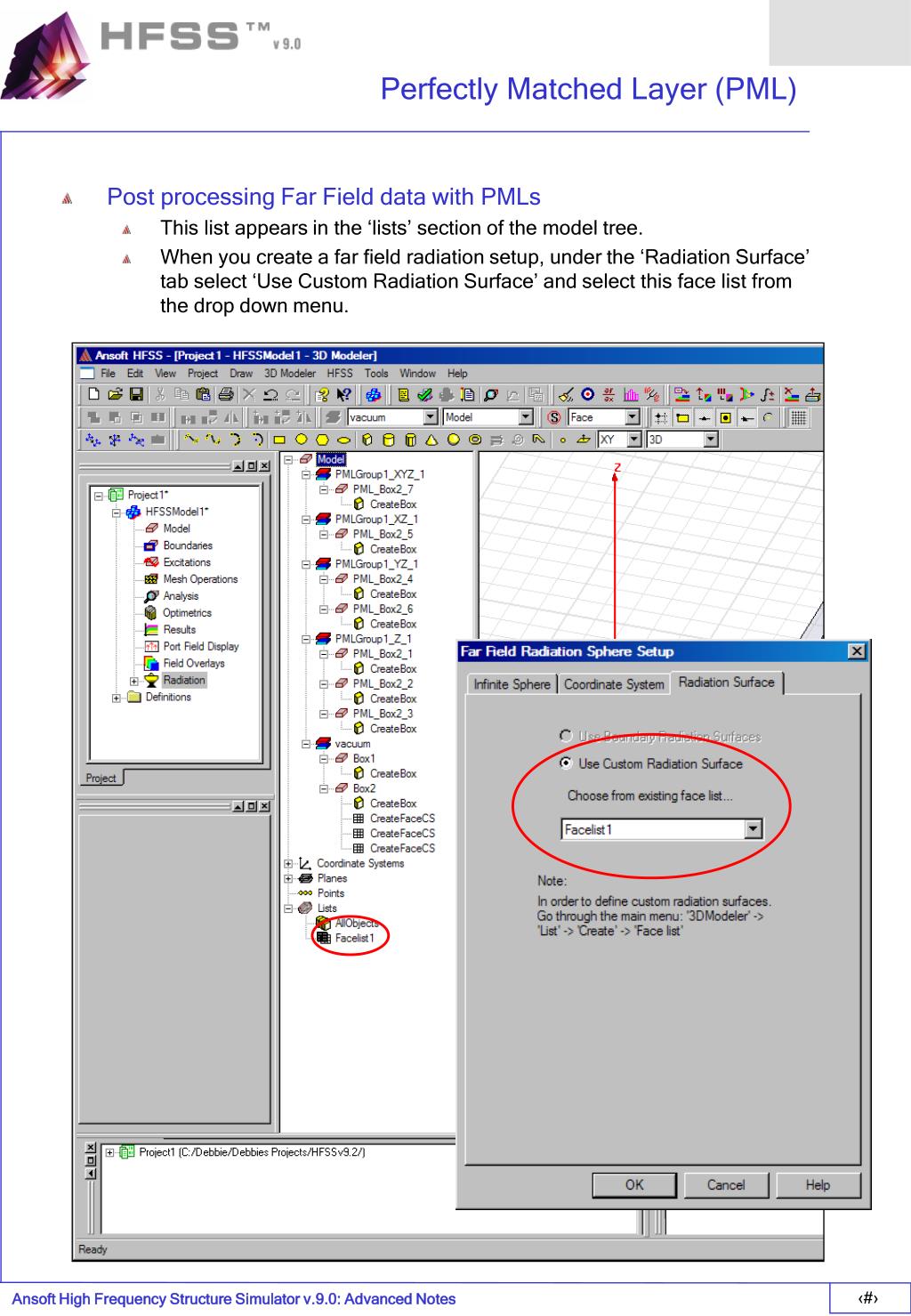Image resolution: width=911 pixels, height=1316 pixels.
Task: Click the Undo toolbar icon
Action: coord(270,394)
